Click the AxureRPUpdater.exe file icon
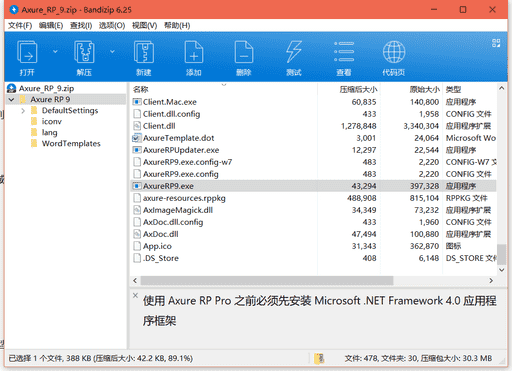The image size is (512, 371). [x=137, y=150]
